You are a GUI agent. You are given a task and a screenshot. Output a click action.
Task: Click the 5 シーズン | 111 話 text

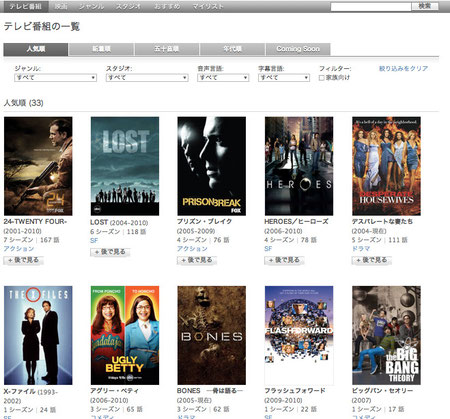[380, 240]
